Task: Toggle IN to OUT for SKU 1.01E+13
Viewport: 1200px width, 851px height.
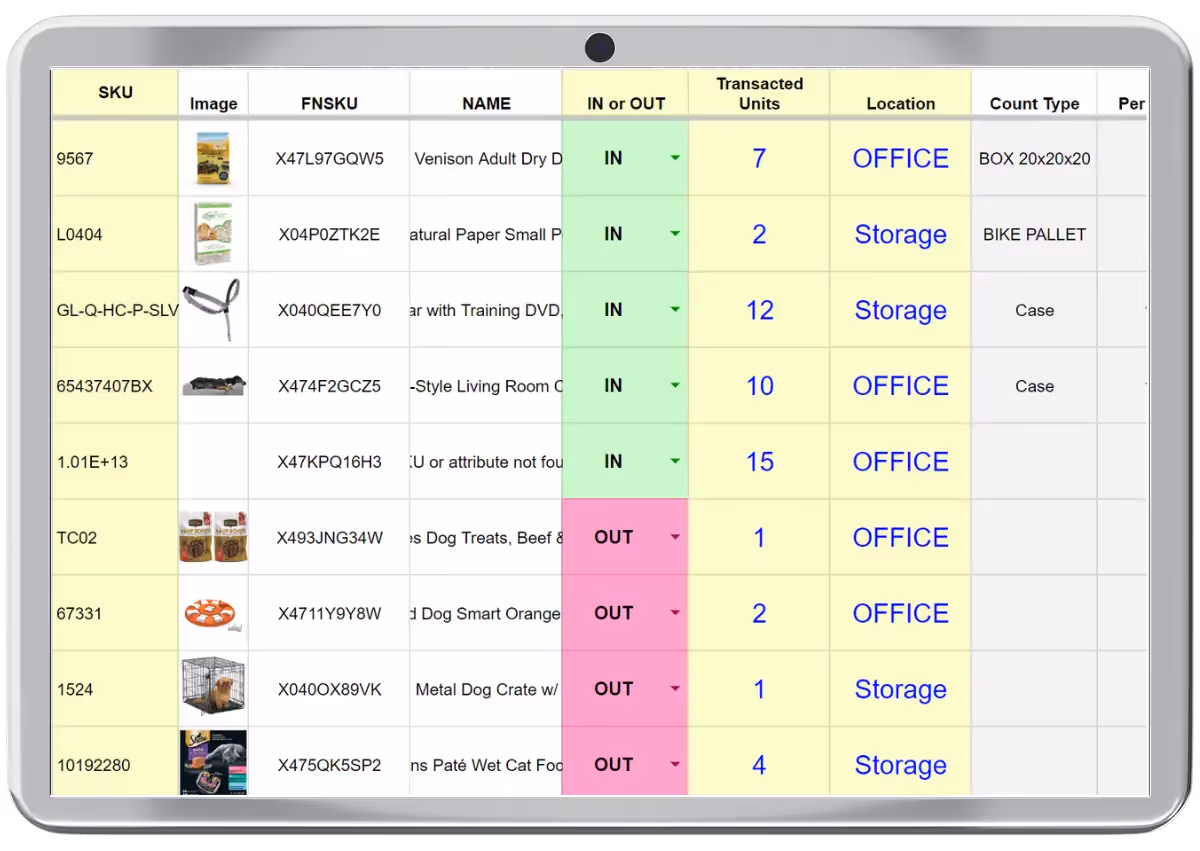Action: pyautogui.click(x=625, y=461)
